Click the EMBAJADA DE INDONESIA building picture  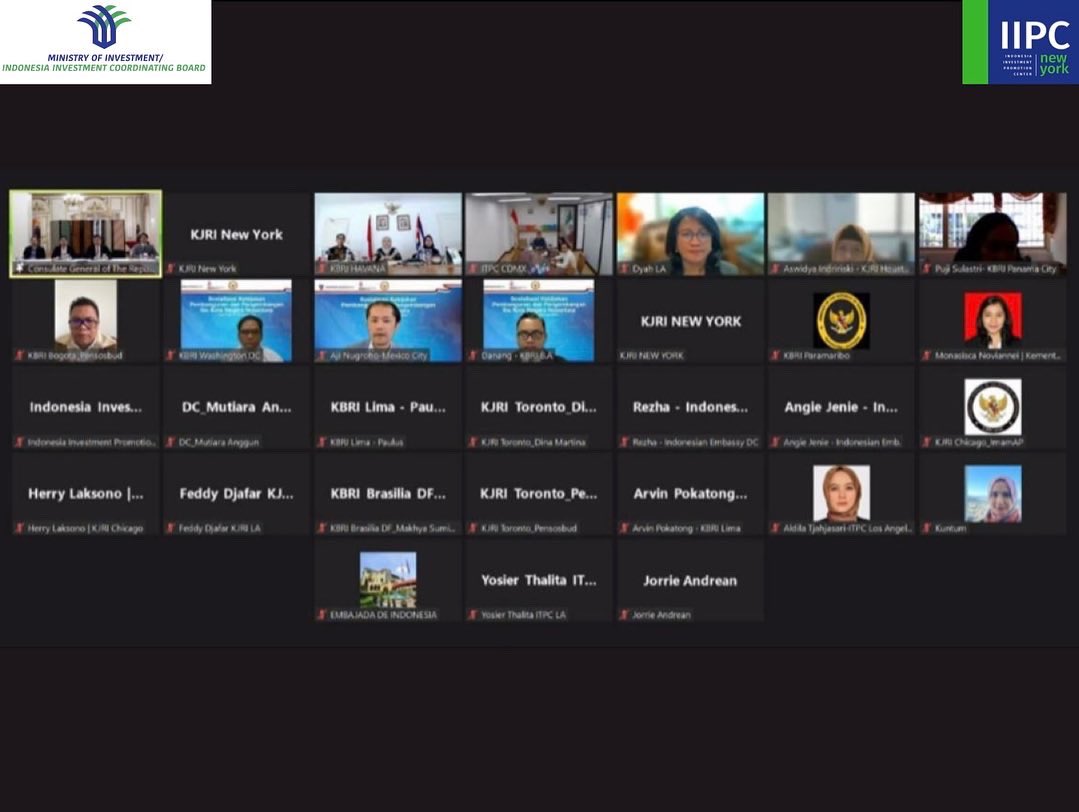coord(388,579)
